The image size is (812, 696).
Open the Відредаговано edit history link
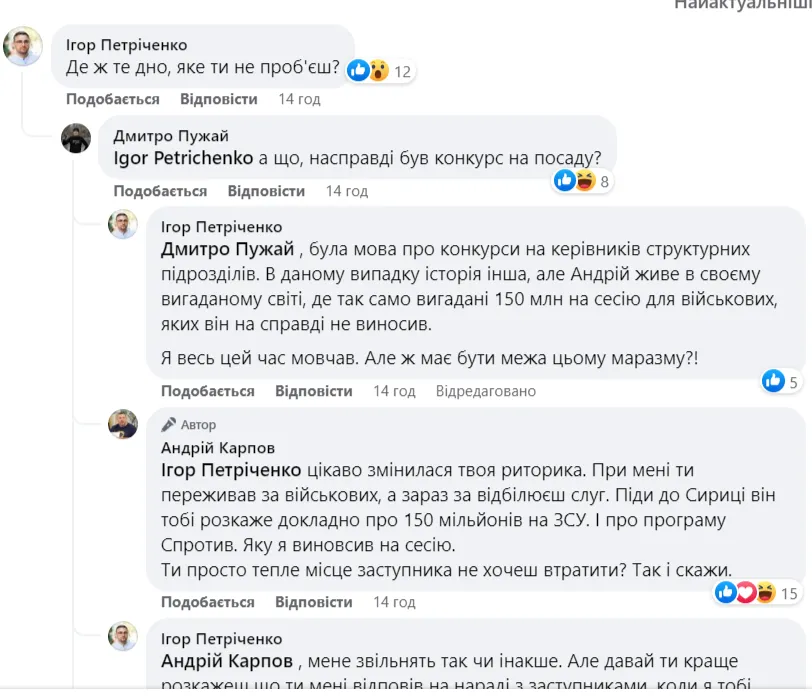[x=486, y=391]
